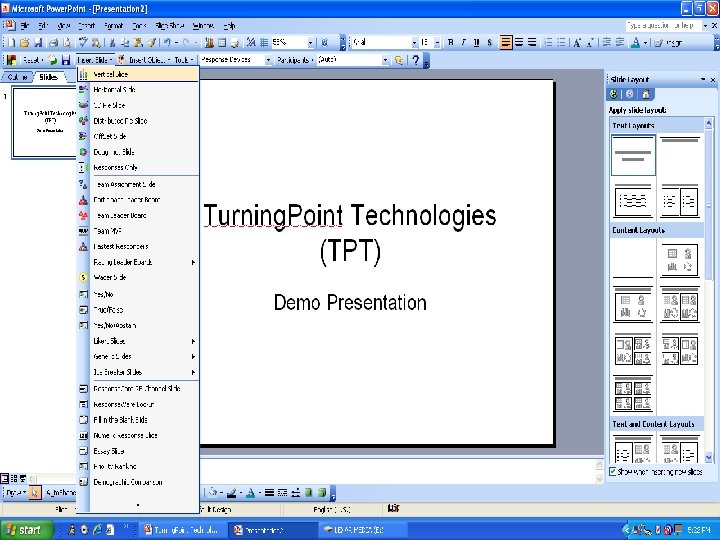The image size is (720, 540).
Task: Click the Format Painter icon
Action: click(x=151, y=43)
